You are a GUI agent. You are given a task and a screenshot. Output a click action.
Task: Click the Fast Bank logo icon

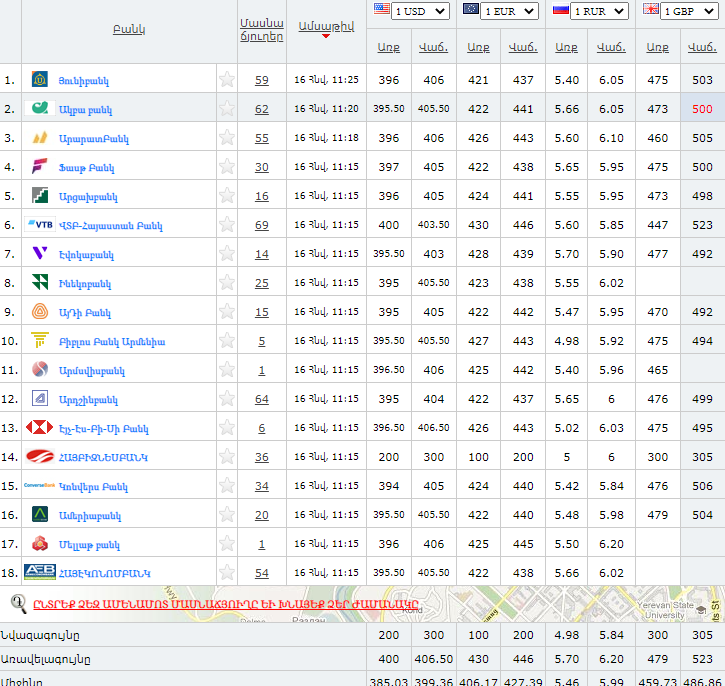[40, 166]
